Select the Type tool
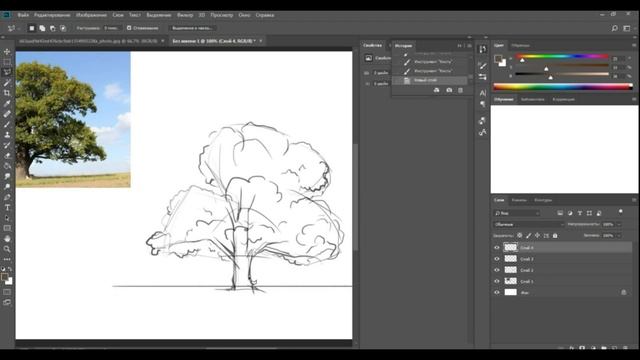The image size is (640, 360). pos(7,207)
